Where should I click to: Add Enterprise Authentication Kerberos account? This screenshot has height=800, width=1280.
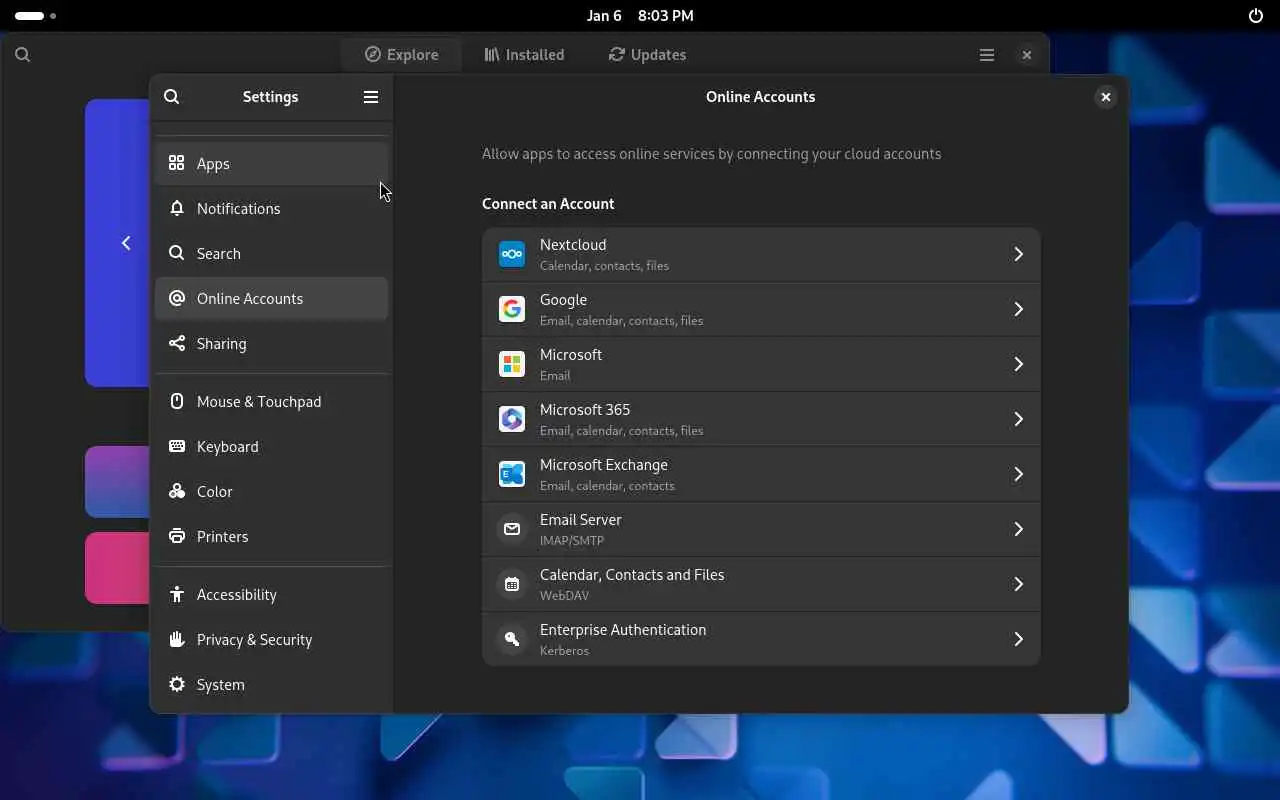(x=761, y=639)
